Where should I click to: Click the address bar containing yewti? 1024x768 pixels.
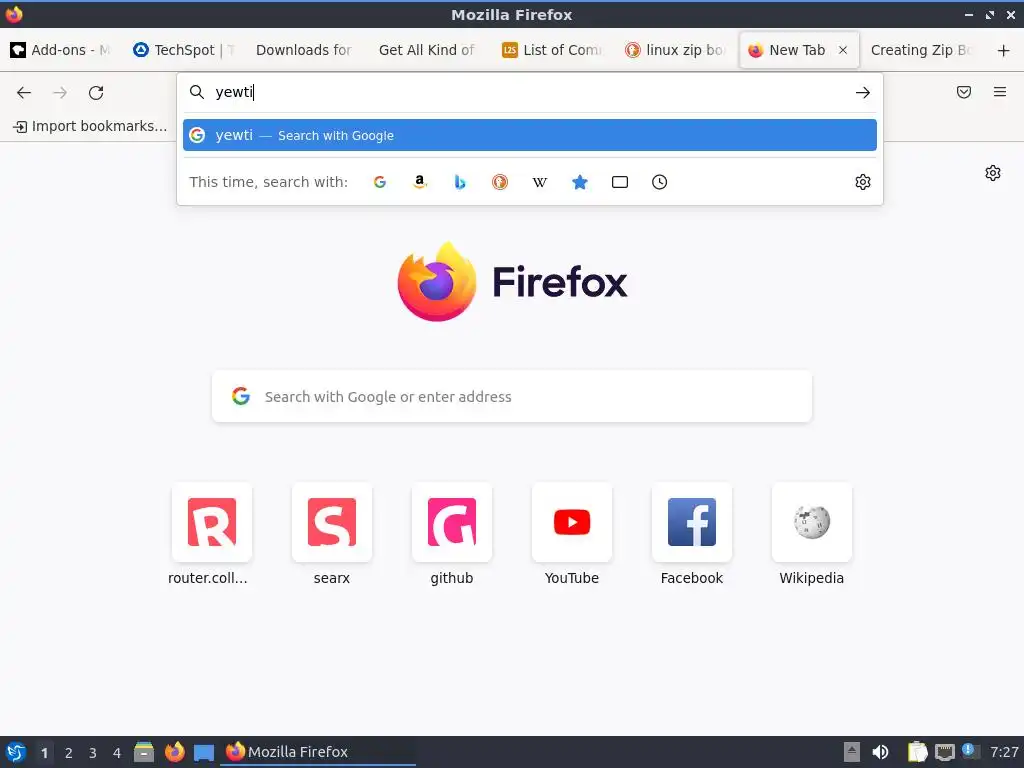[530, 92]
